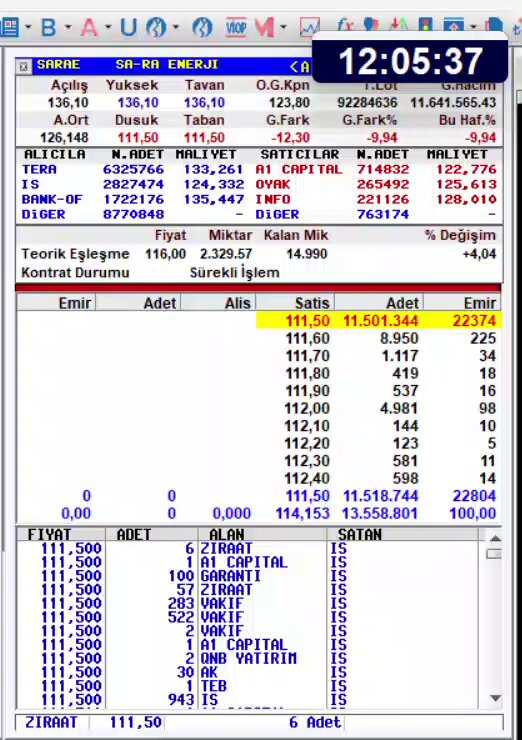Click the fx formula toolbar icon
The height and width of the screenshot is (740, 522).
coord(345,24)
